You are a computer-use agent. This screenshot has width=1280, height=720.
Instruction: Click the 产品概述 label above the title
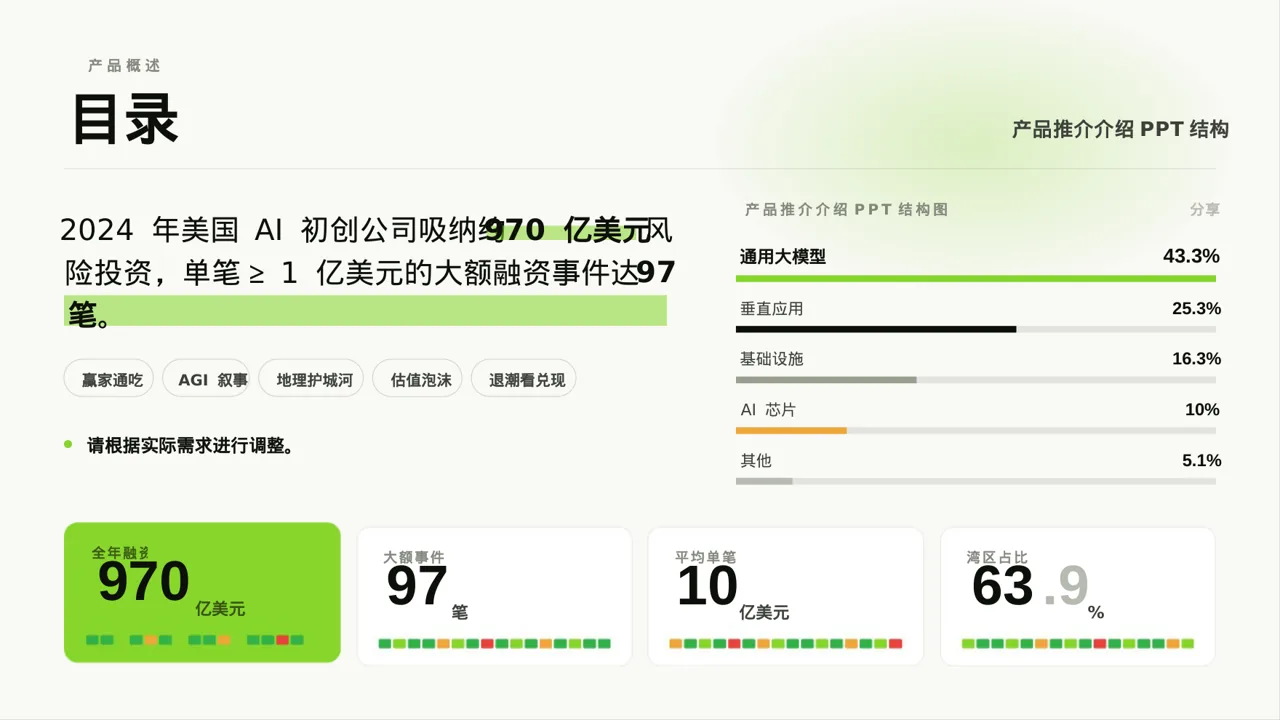click(x=124, y=66)
